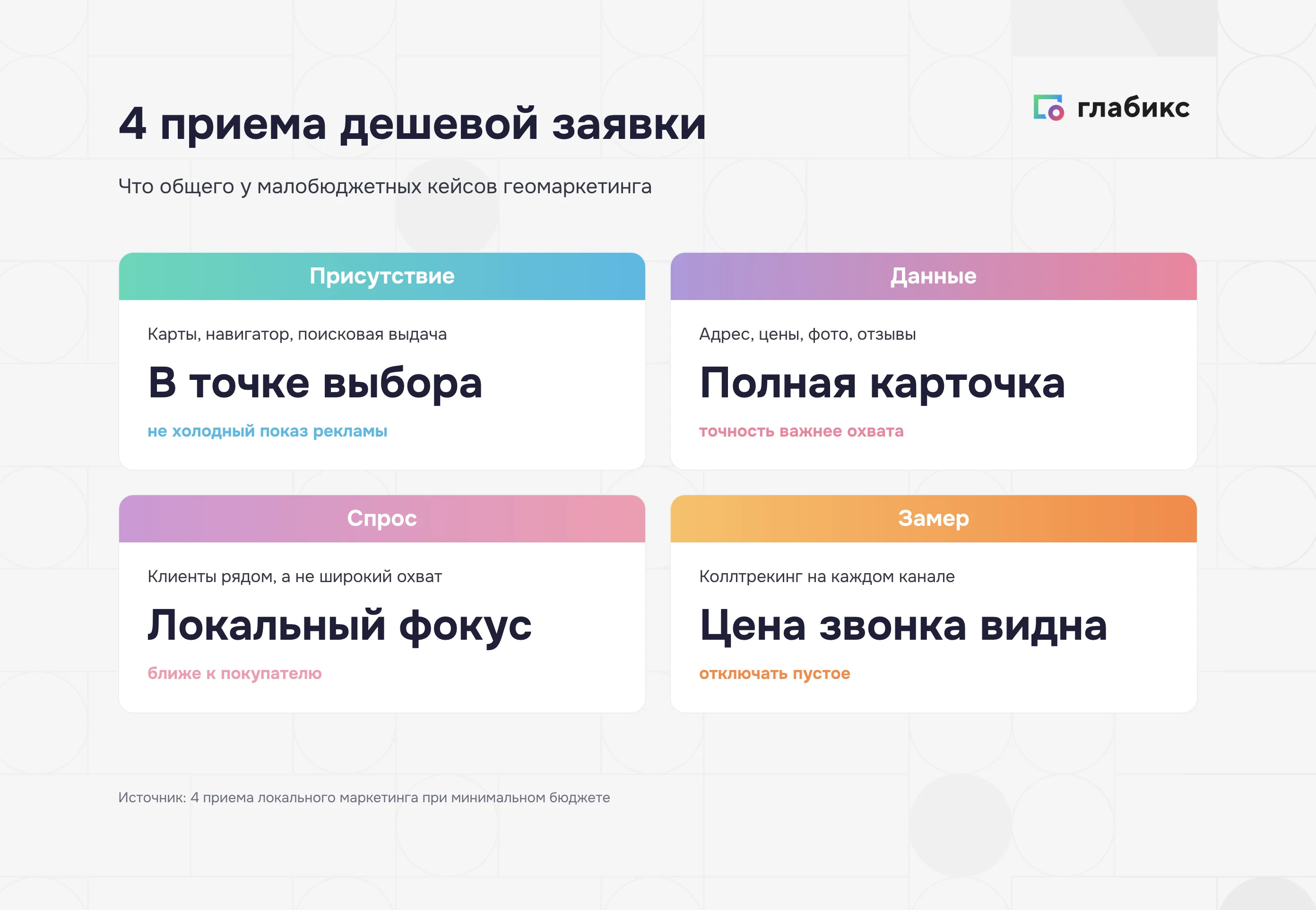Click the Спрос card header
The image size is (1316, 910).
click(382, 519)
